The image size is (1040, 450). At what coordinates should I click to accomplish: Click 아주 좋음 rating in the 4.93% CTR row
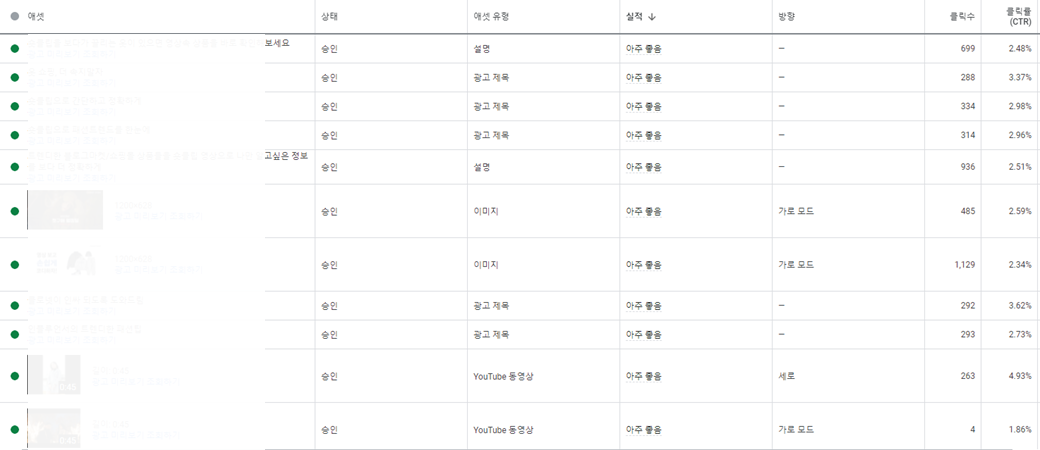(644, 376)
